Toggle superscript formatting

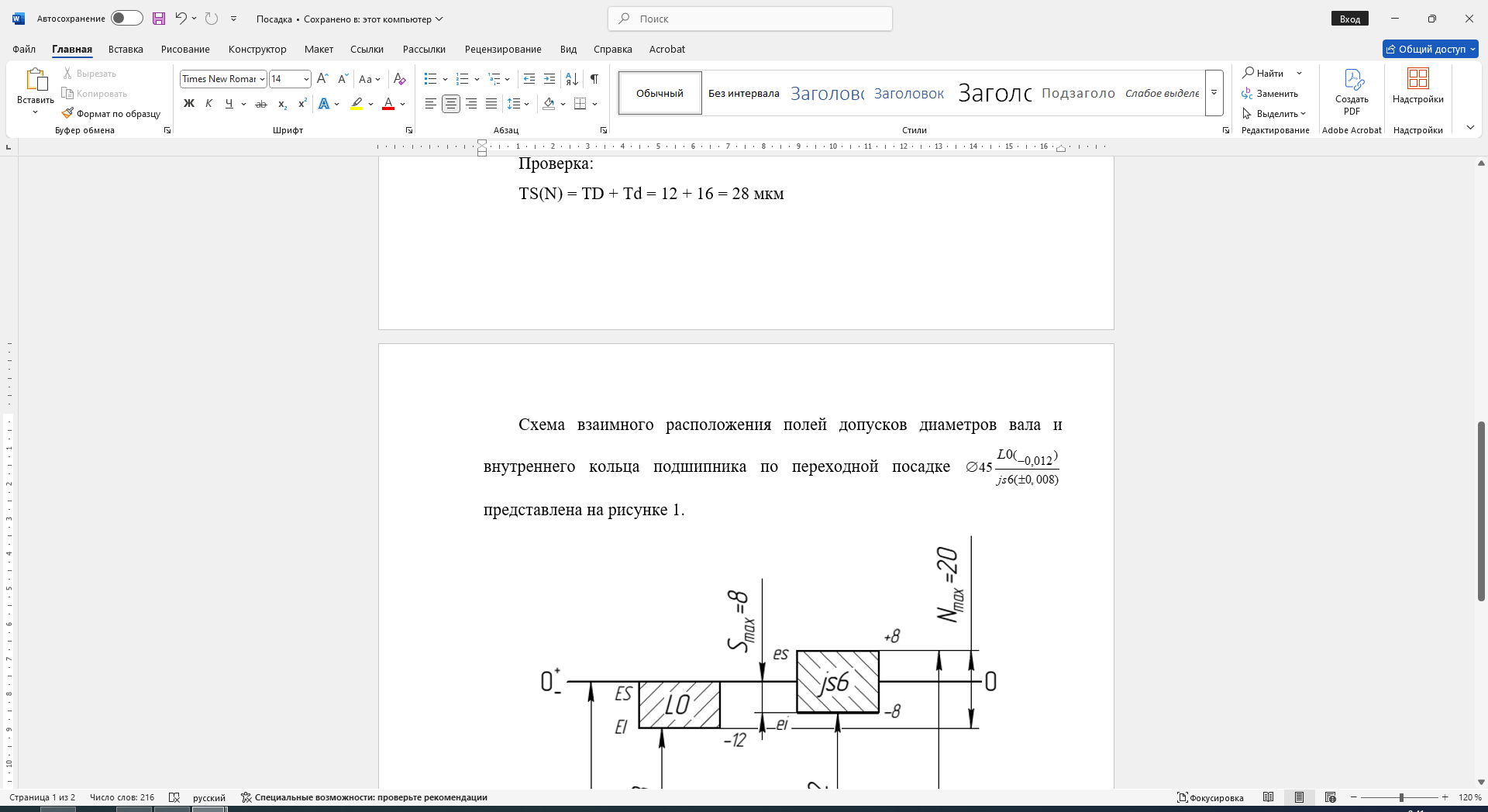pos(302,104)
